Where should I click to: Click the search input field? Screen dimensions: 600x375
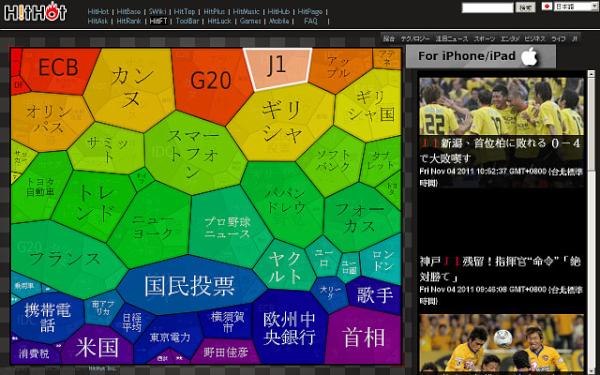tap(488, 7)
